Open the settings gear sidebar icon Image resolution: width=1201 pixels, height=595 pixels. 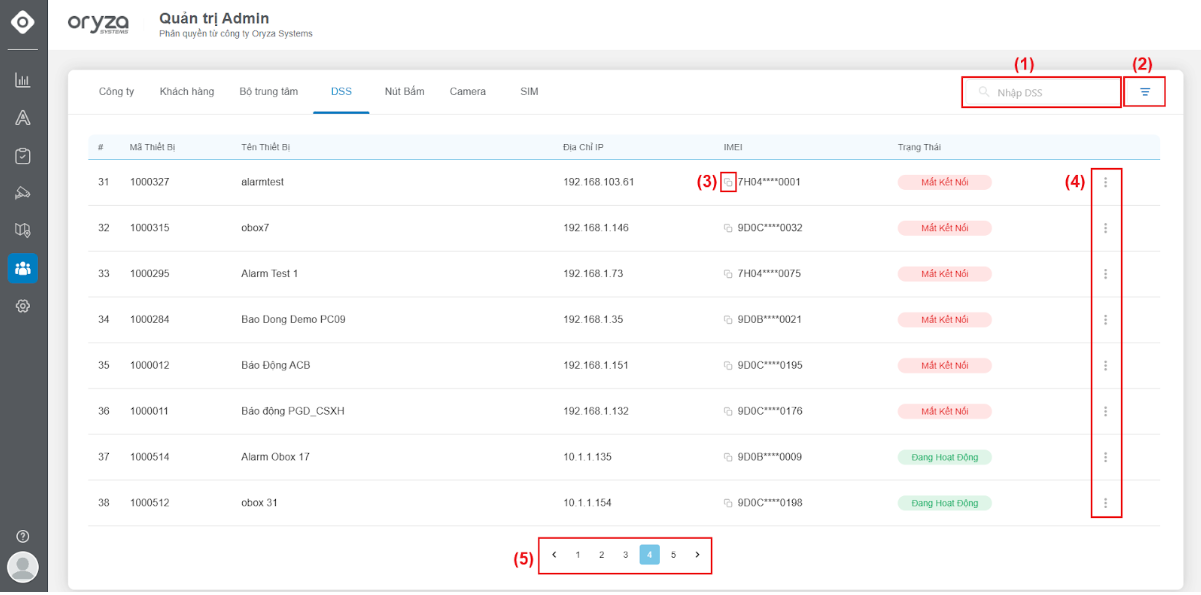coord(23,306)
